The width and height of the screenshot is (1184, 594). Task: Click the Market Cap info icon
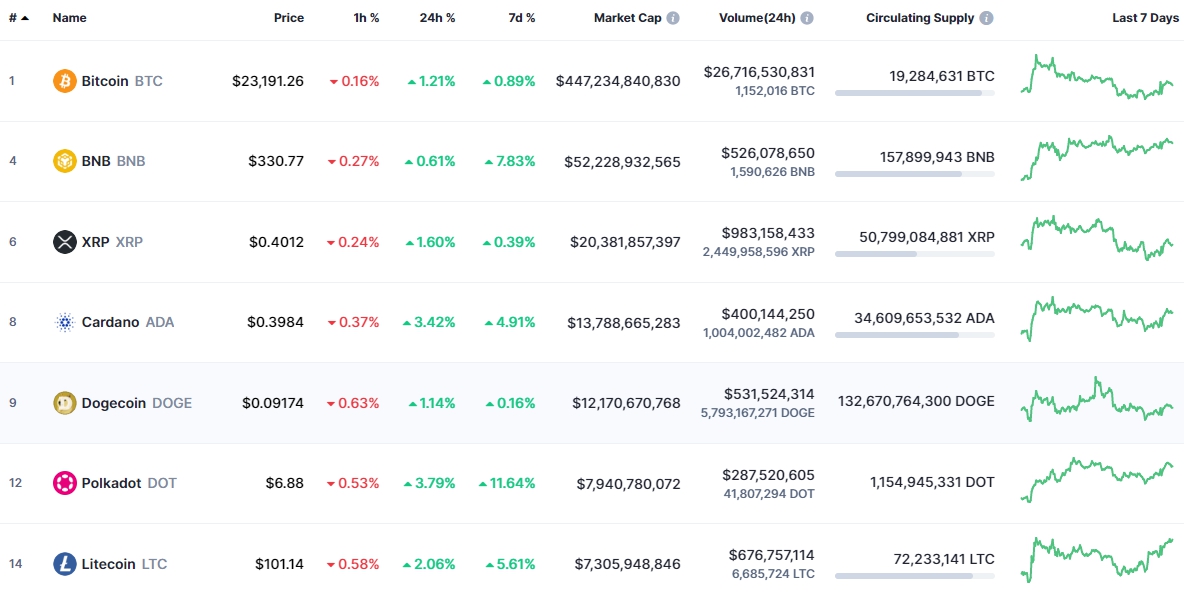673,18
